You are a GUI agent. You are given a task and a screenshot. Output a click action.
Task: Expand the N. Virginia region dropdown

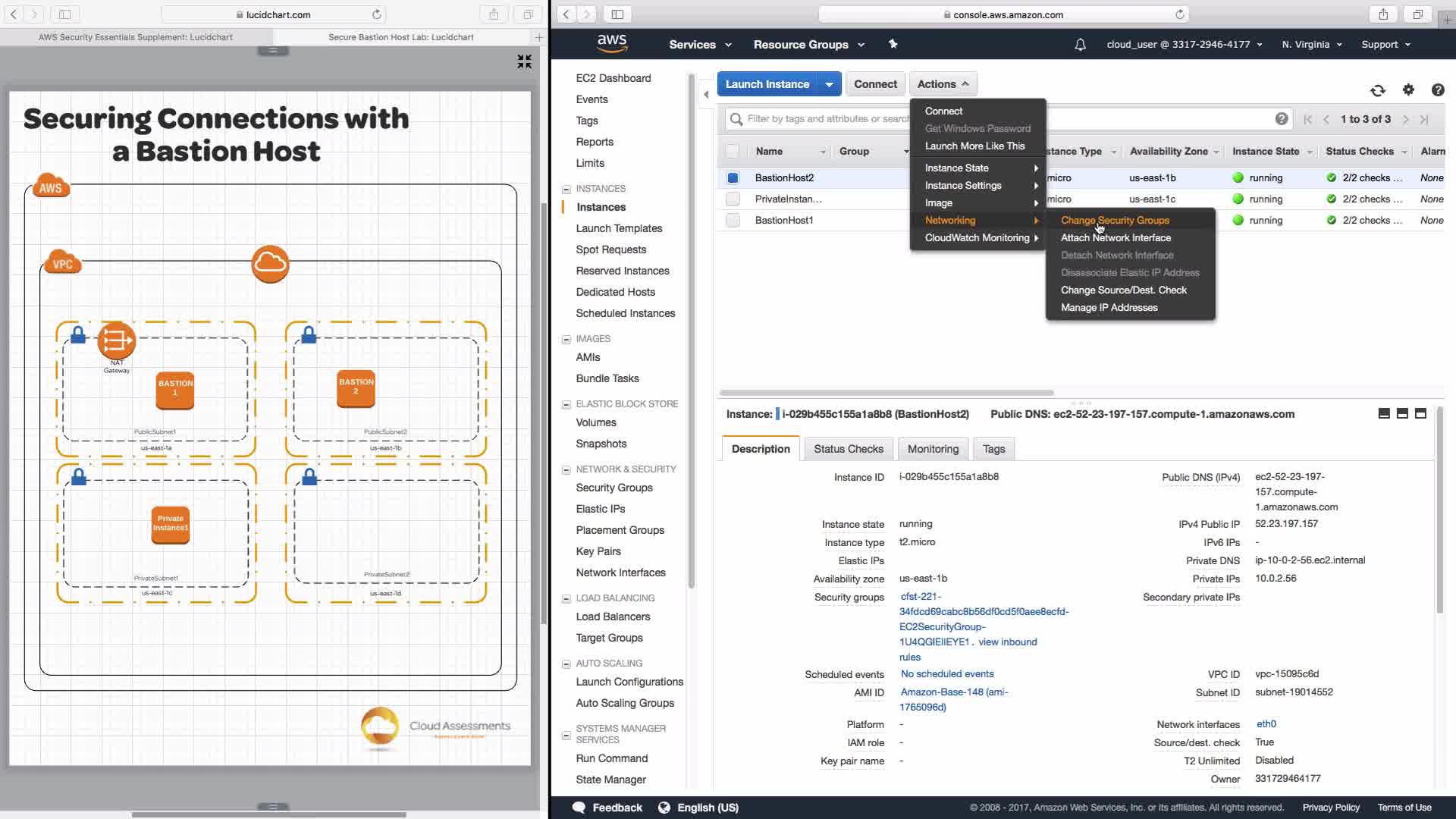click(1311, 45)
